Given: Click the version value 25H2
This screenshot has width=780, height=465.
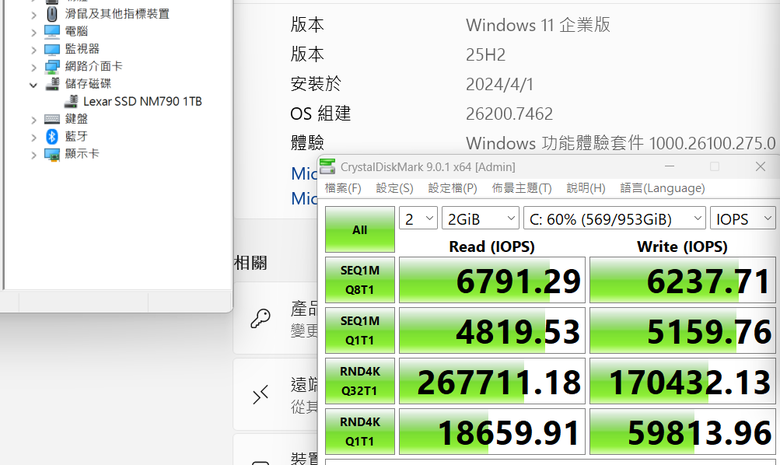Looking at the screenshot, I should 486,55.
